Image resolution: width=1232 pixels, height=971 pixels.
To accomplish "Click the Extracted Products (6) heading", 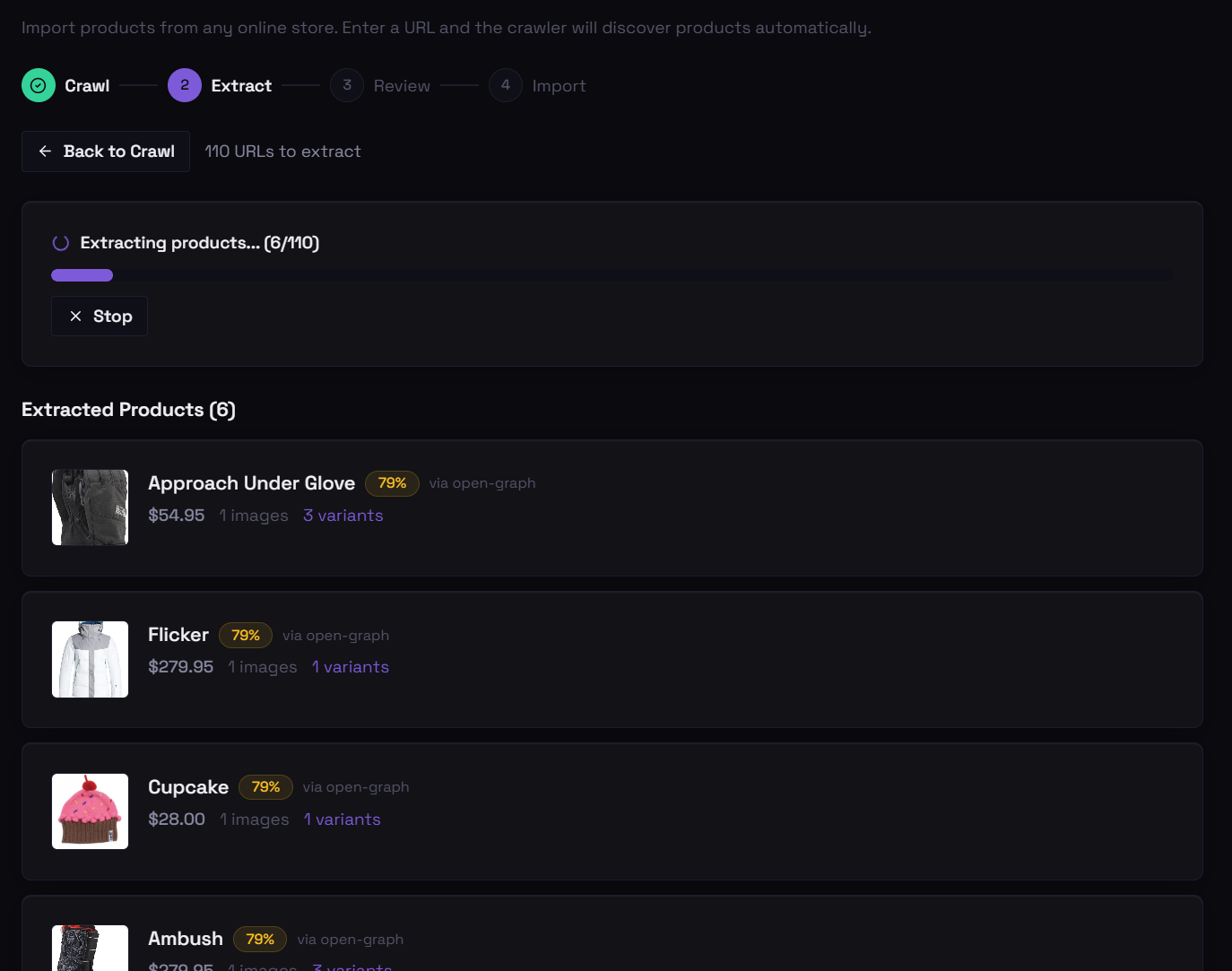I will [128, 409].
